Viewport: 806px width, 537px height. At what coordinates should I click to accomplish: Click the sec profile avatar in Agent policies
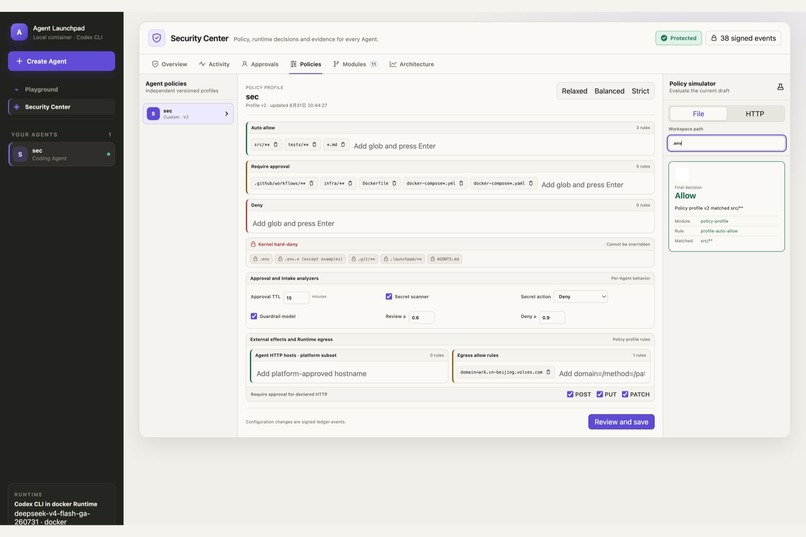tap(153, 114)
